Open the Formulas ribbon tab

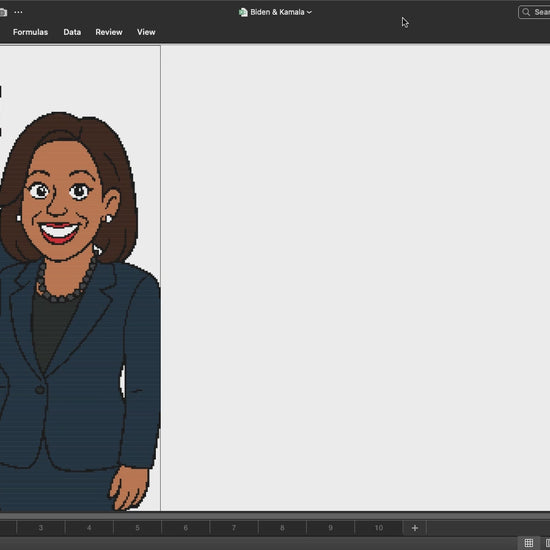click(30, 32)
